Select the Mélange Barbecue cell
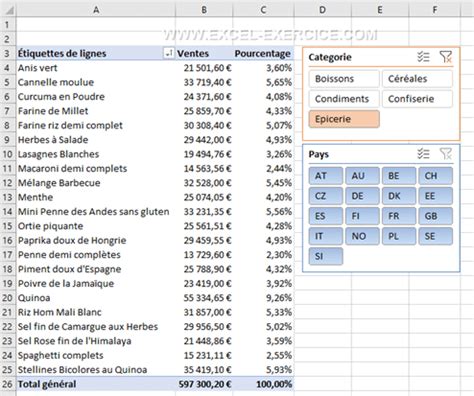This screenshot has width=474, height=396. click(x=96, y=183)
